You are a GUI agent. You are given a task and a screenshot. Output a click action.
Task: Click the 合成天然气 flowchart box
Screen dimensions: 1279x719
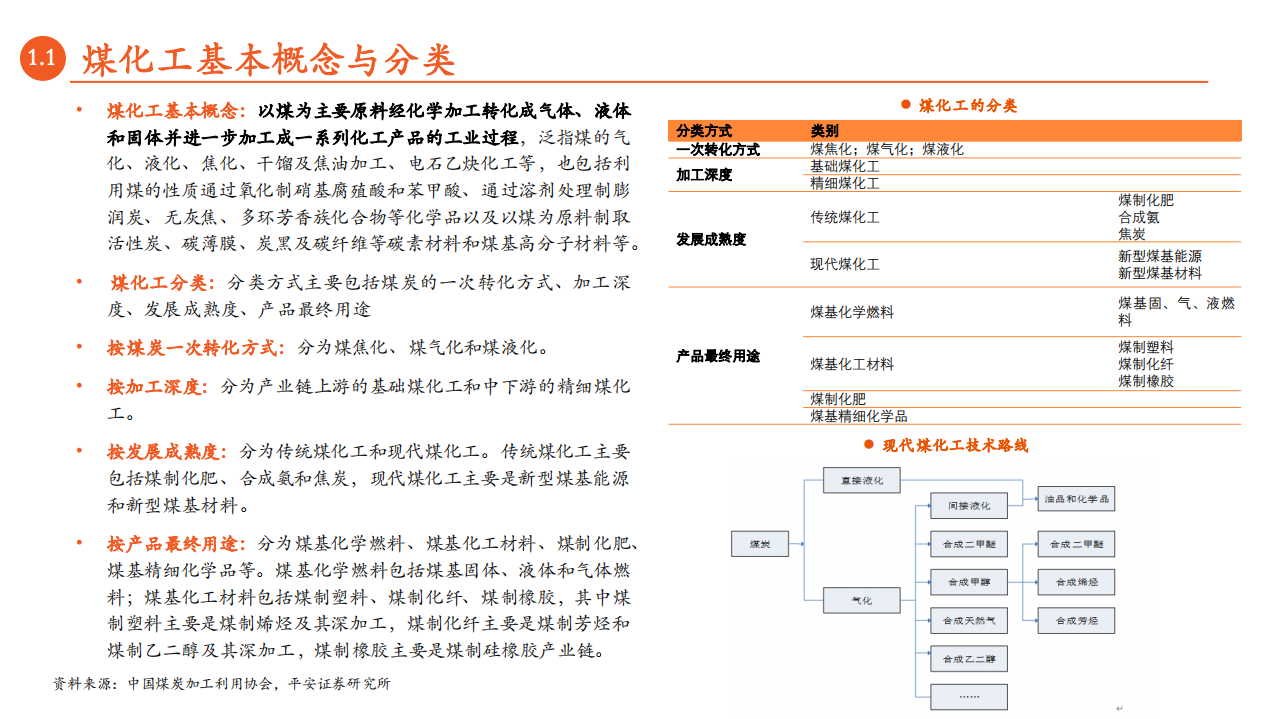(967, 620)
